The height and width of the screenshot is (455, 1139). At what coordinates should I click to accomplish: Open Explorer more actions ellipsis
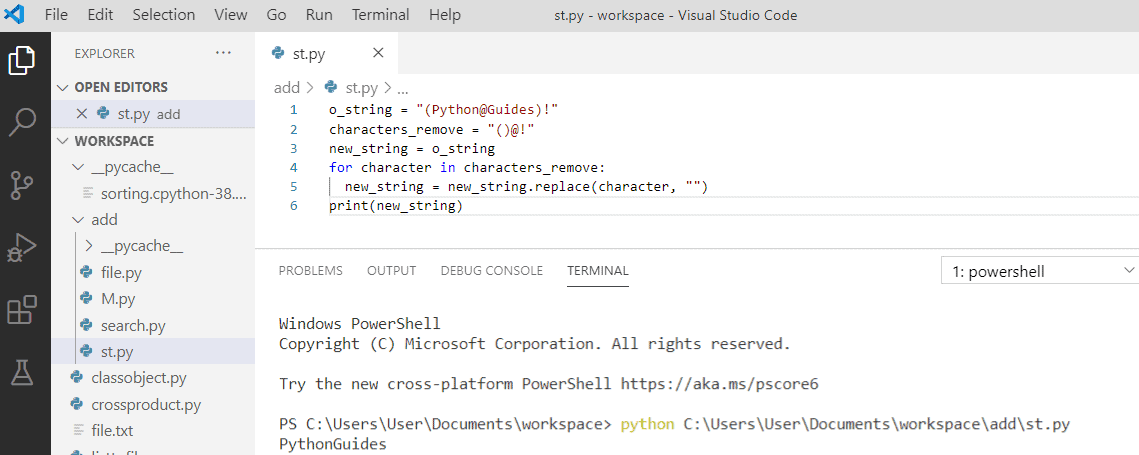(x=224, y=53)
